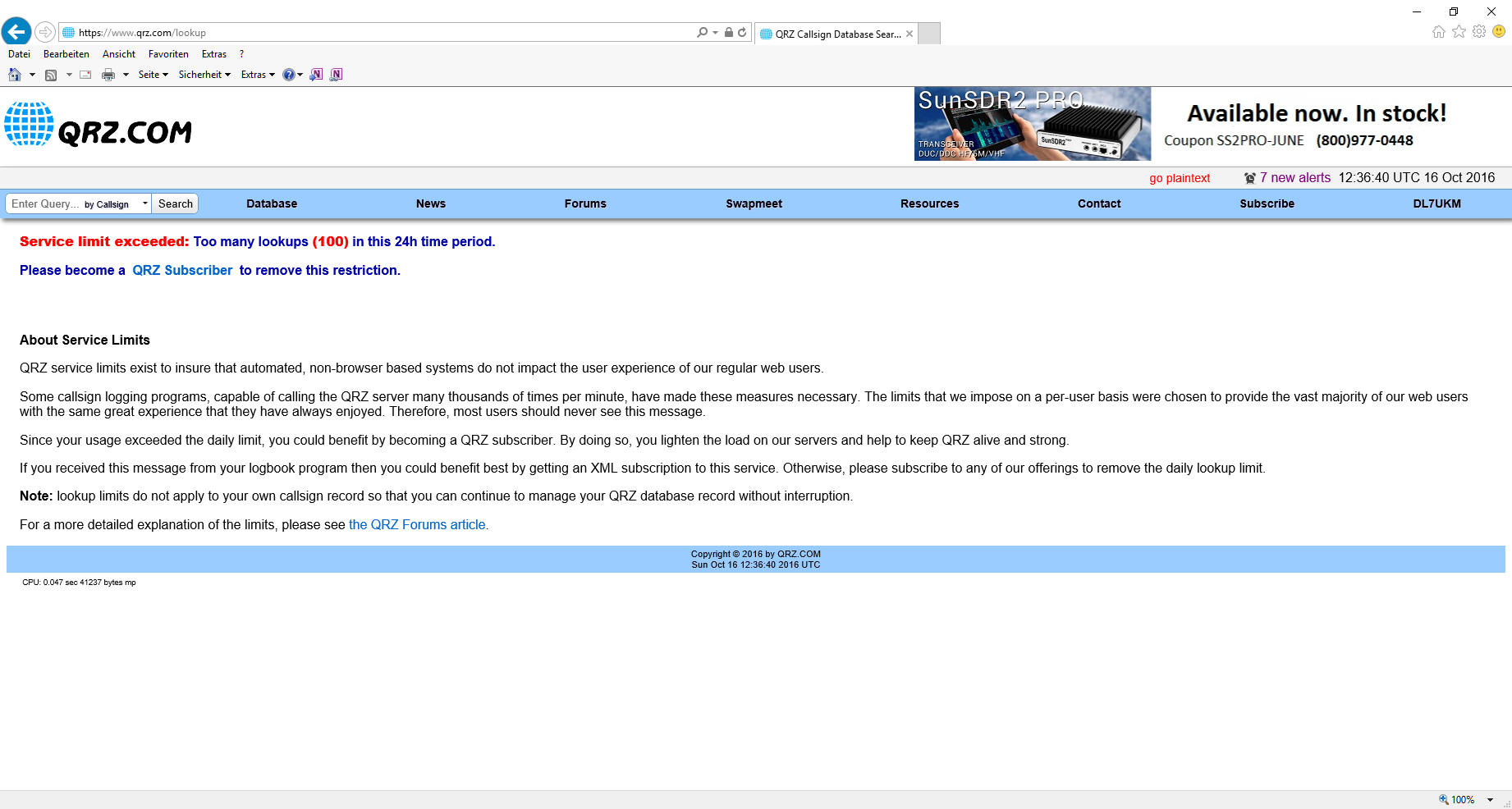Viewport: 1512px width, 809px height.
Task: Go back with the blue back arrow
Action: [16, 32]
